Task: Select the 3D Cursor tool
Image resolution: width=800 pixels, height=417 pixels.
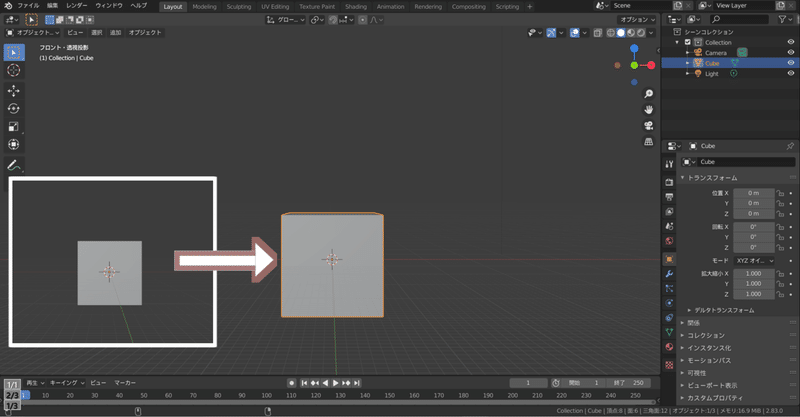Action: (14, 70)
